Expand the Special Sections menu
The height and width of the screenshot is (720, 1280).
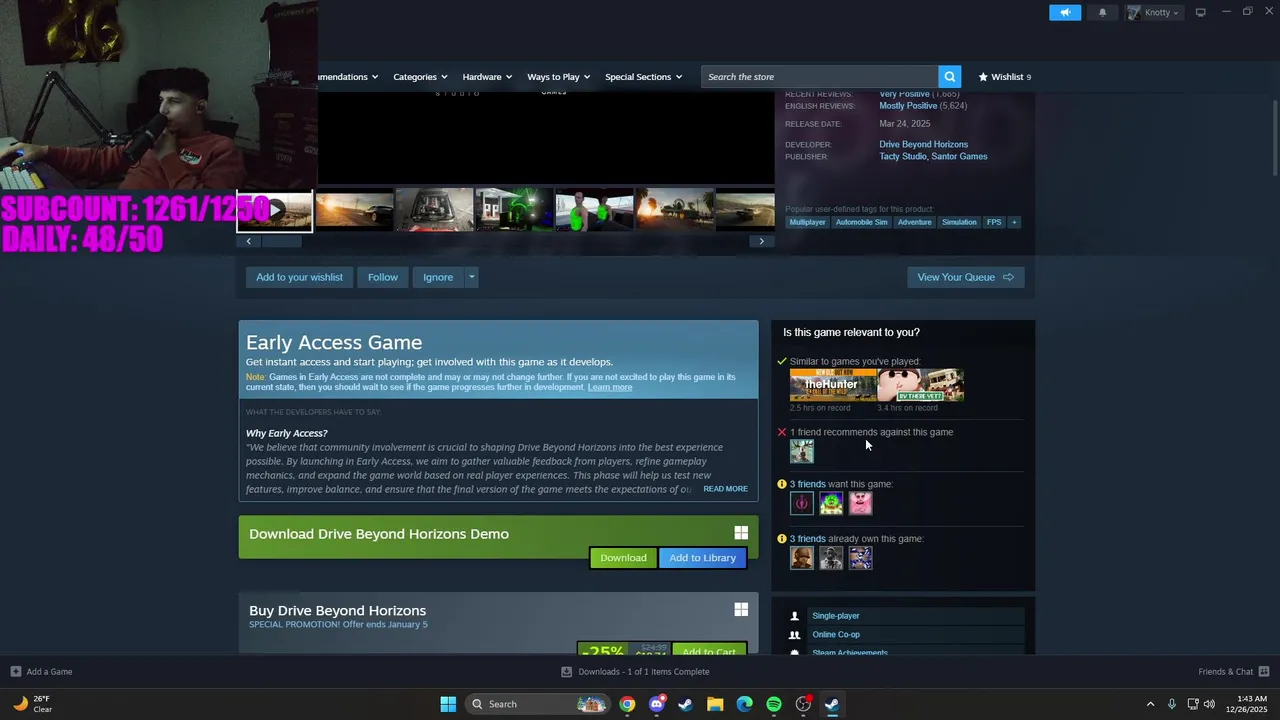643,76
